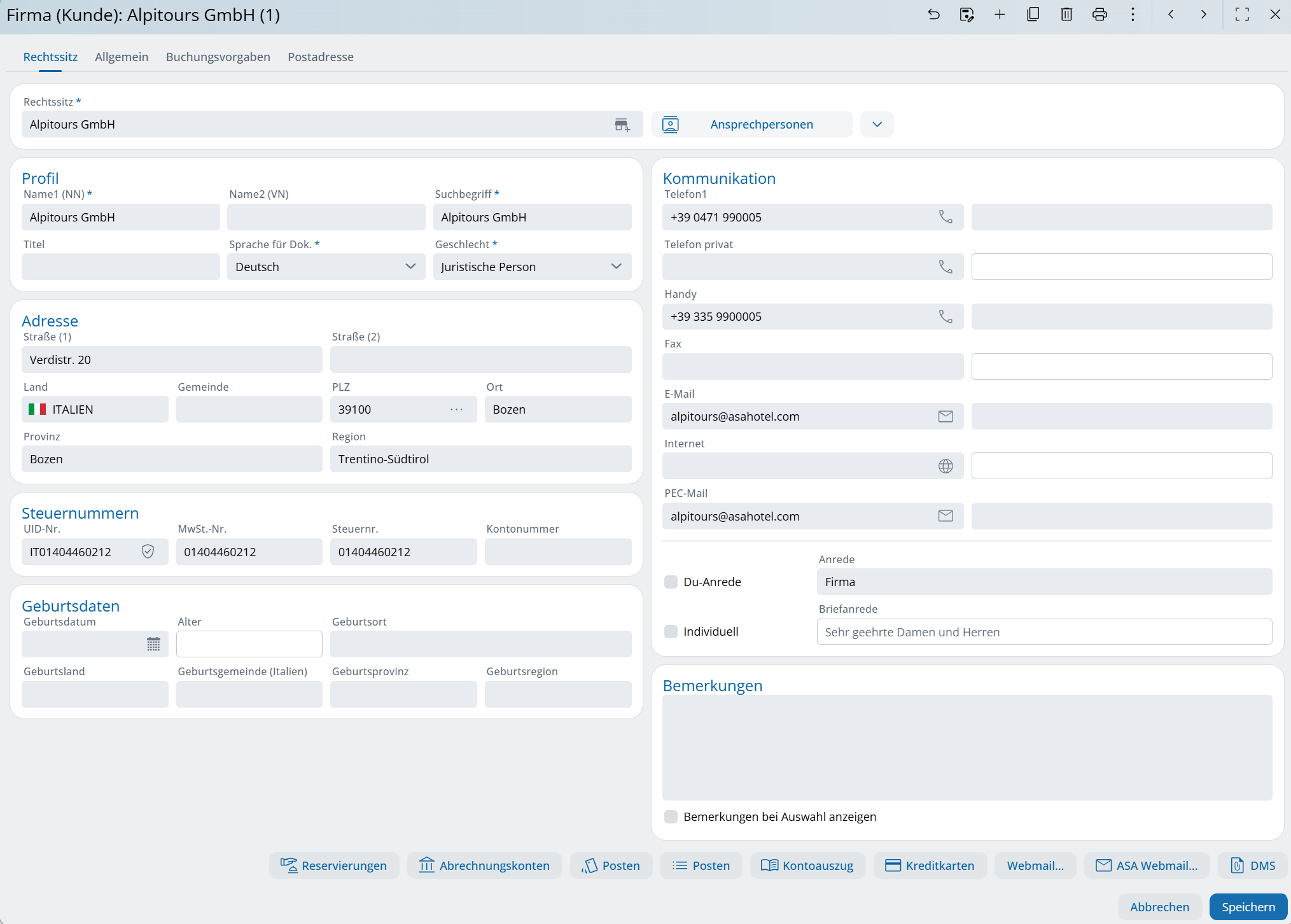Print the record via printer icon
This screenshot has width=1291, height=924.
1099,15
